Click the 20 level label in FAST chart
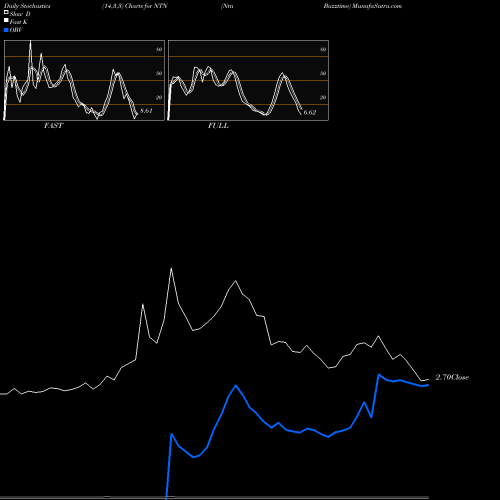The height and width of the screenshot is (500, 500). click(x=159, y=97)
